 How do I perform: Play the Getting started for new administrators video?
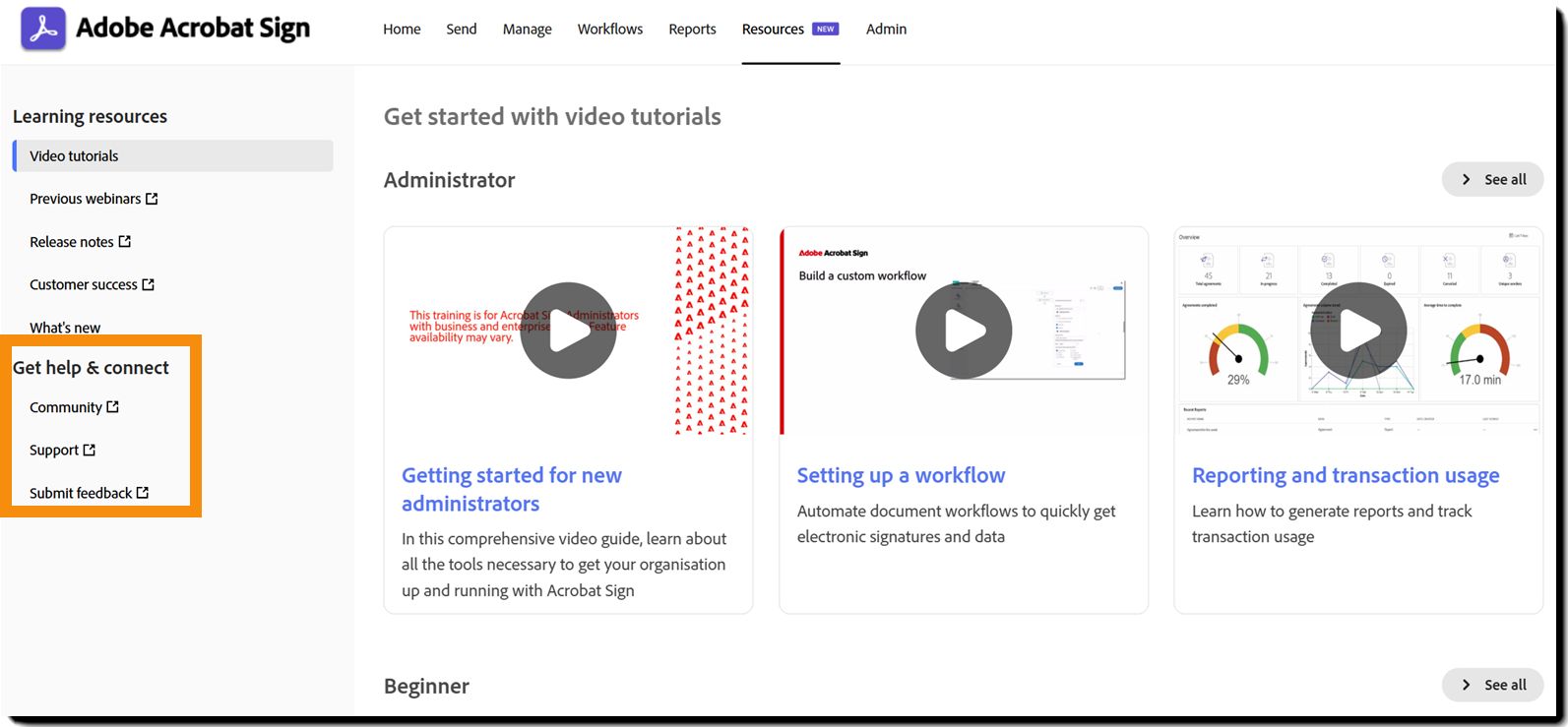pyautogui.click(x=568, y=331)
